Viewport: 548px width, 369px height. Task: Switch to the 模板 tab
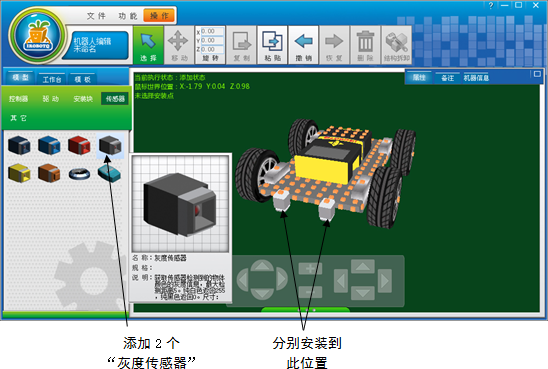(83, 79)
